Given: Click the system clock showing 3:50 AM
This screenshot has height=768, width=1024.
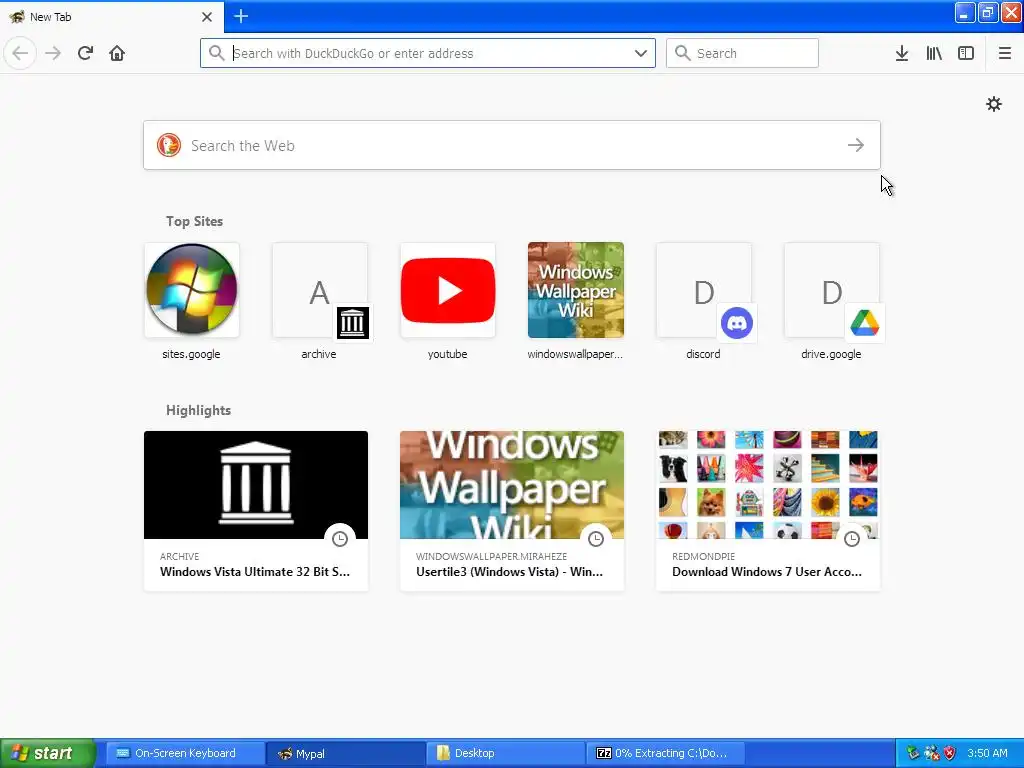Looking at the screenshot, I should (x=987, y=753).
